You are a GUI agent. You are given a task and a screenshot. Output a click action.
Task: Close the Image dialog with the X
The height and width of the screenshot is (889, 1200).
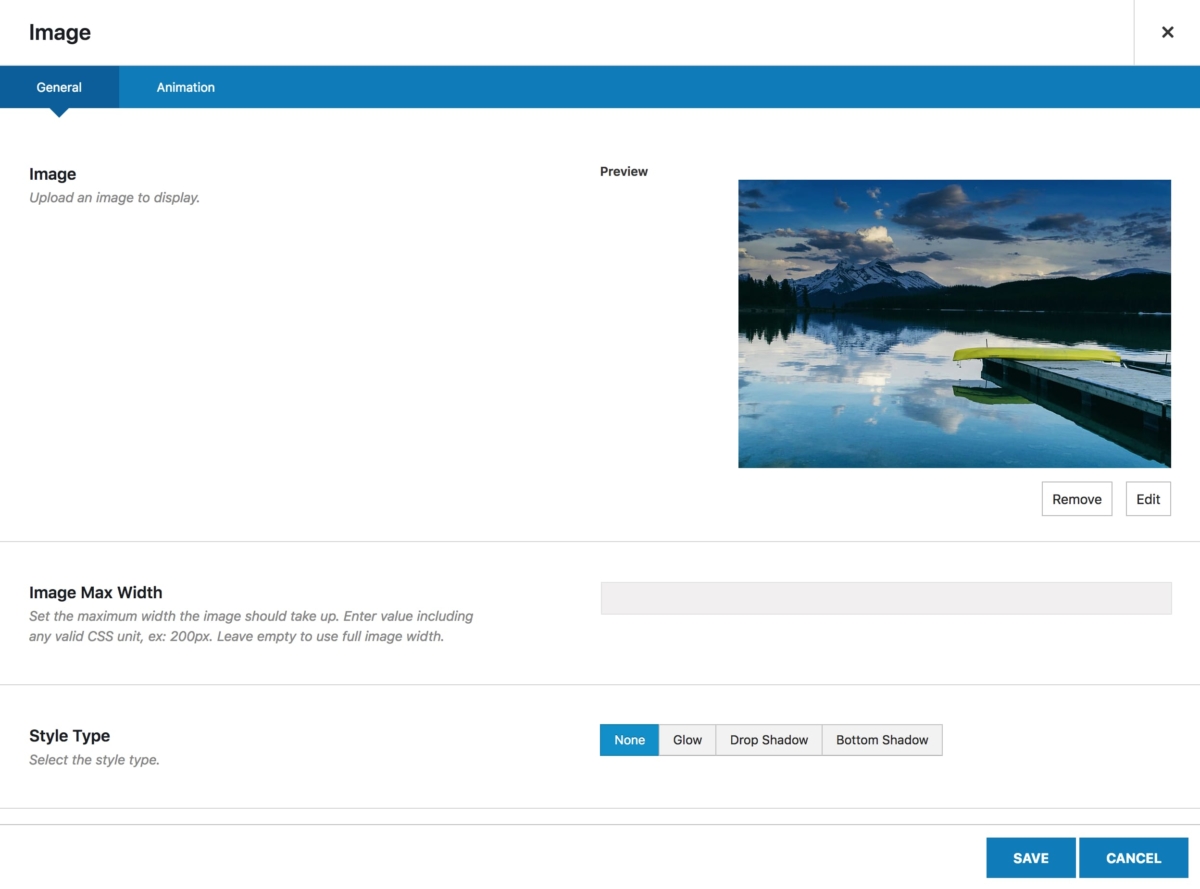(x=1167, y=32)
